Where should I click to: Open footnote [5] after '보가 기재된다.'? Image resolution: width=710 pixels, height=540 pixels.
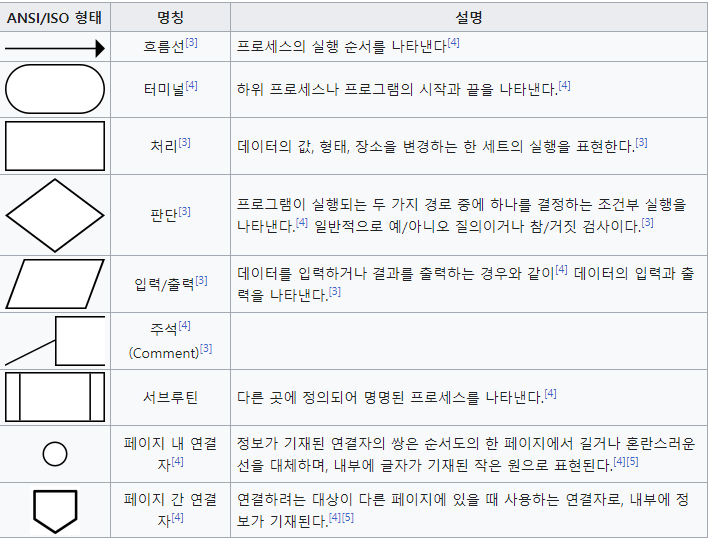pyautogui.click(x=347, y=517)
